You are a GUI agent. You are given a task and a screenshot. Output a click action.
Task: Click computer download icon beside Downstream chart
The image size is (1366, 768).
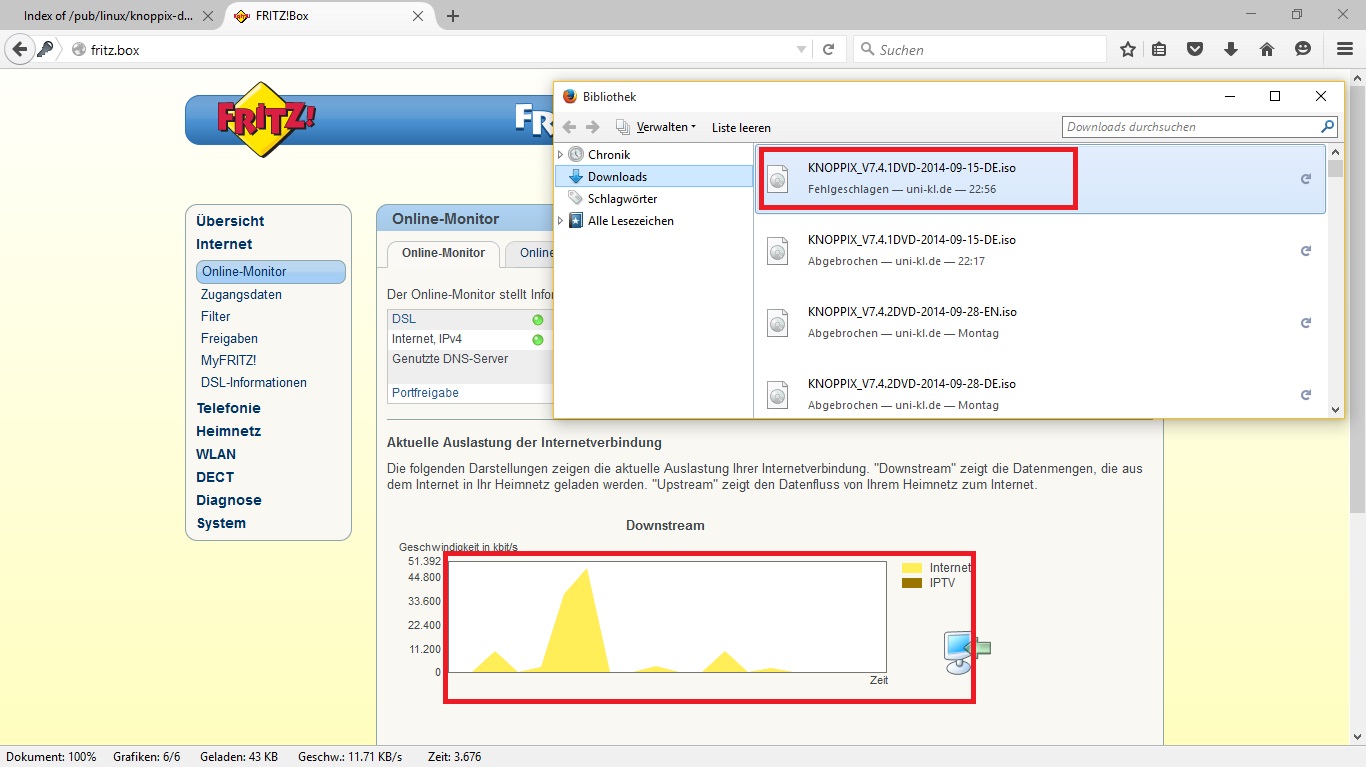point(967,652)
